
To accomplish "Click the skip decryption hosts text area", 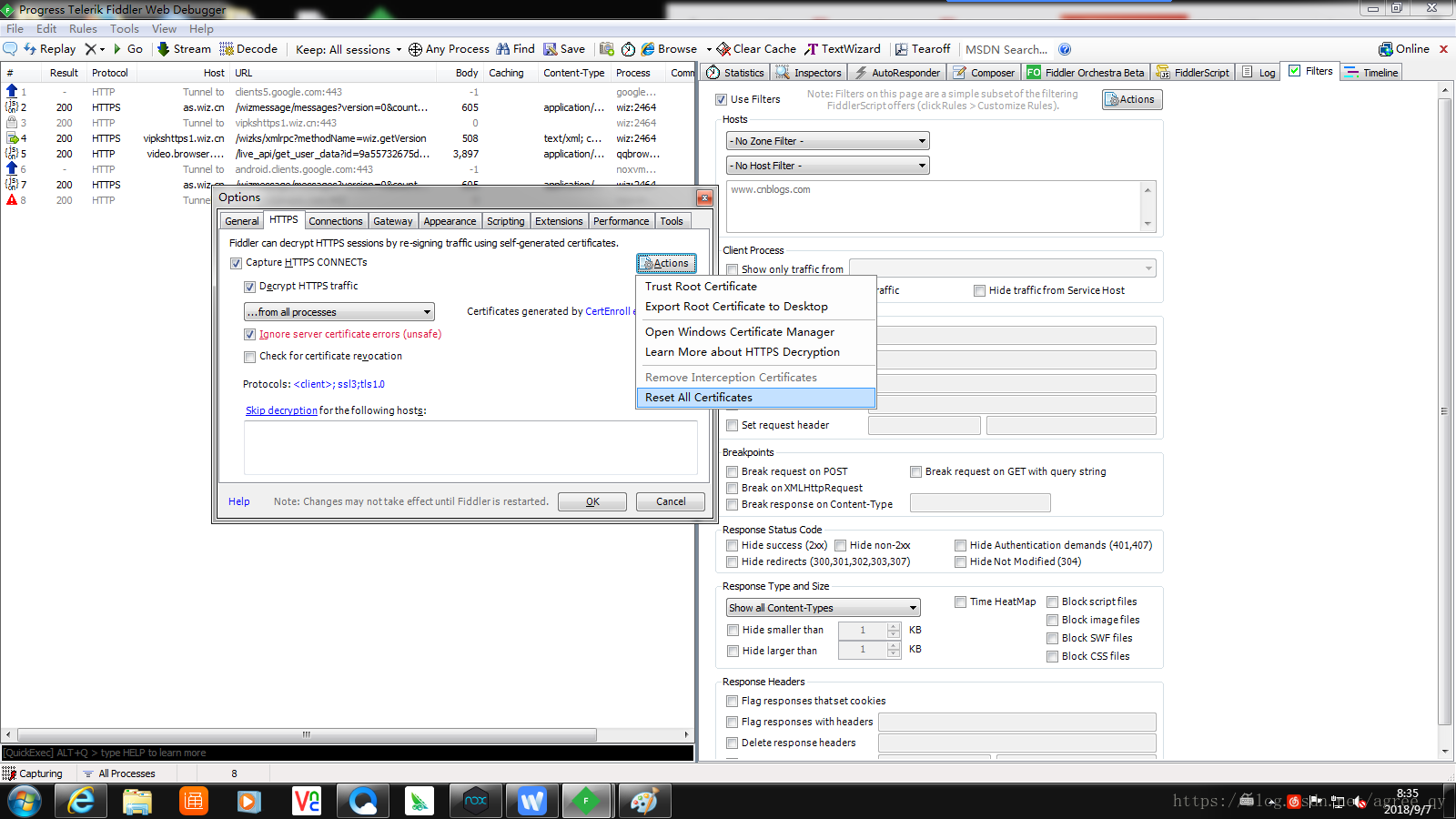I will coord(470,448).
